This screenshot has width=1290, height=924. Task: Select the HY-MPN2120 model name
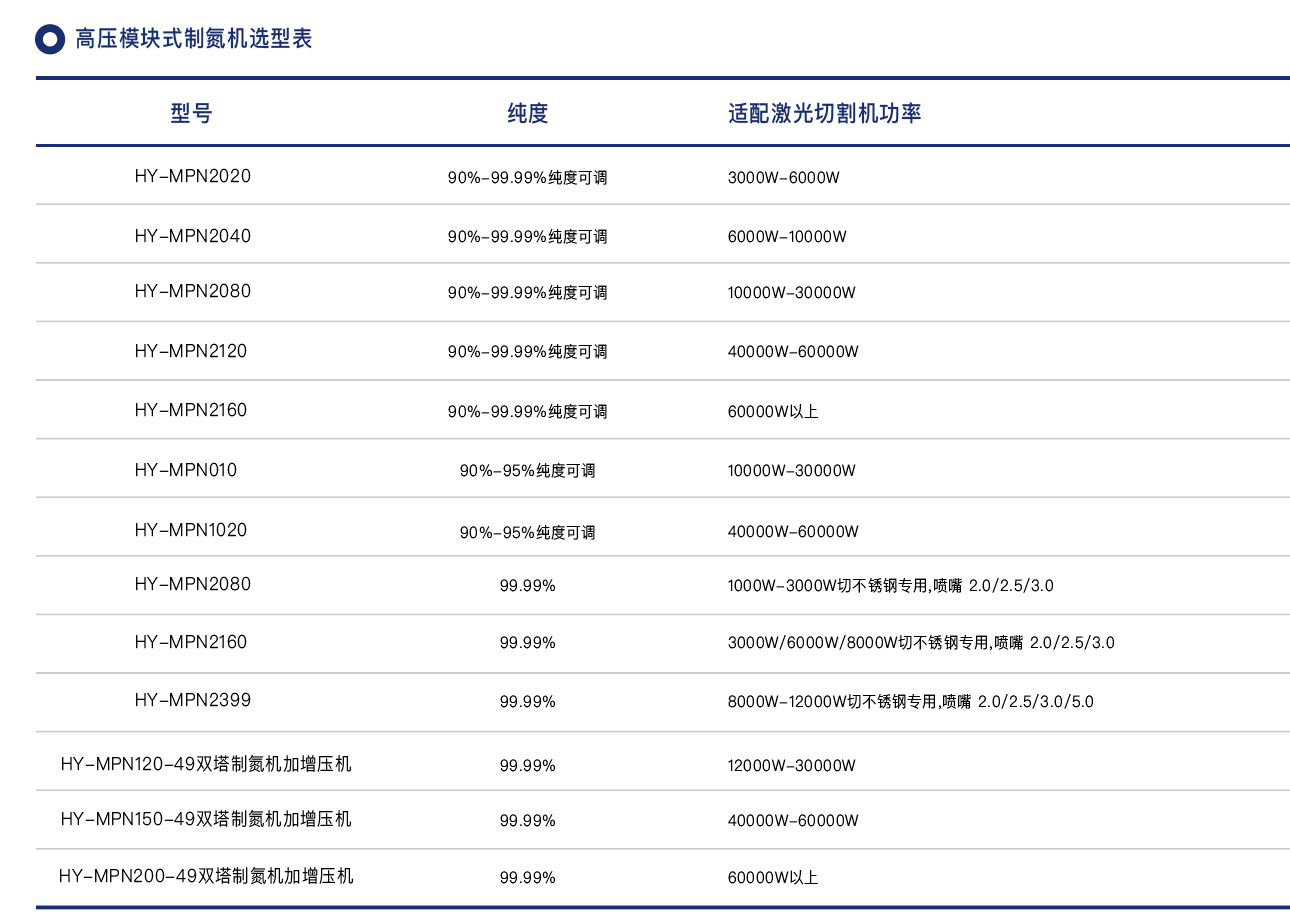point(190,351)
